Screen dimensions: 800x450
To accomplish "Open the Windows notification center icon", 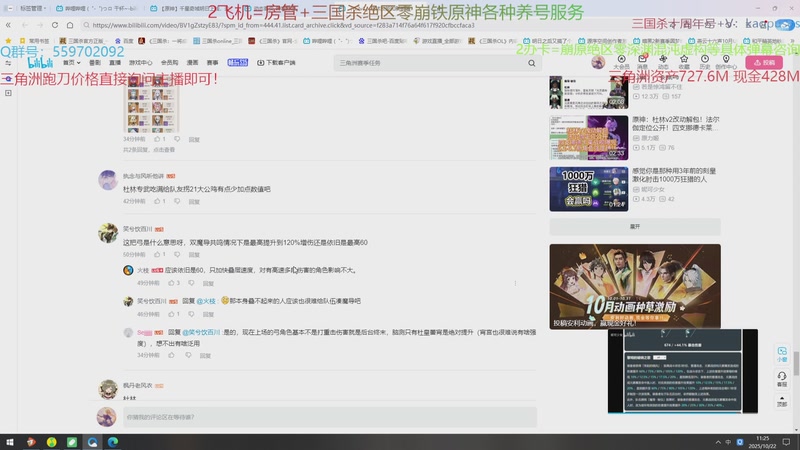I will click(786, 442).
